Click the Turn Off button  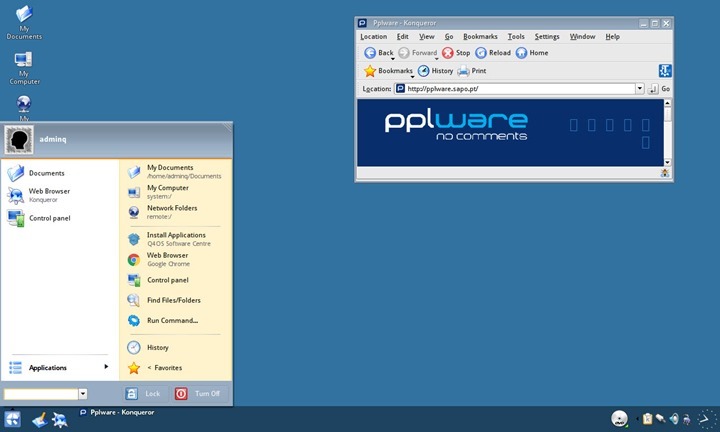pyautogui.click(x=199, y=393)
